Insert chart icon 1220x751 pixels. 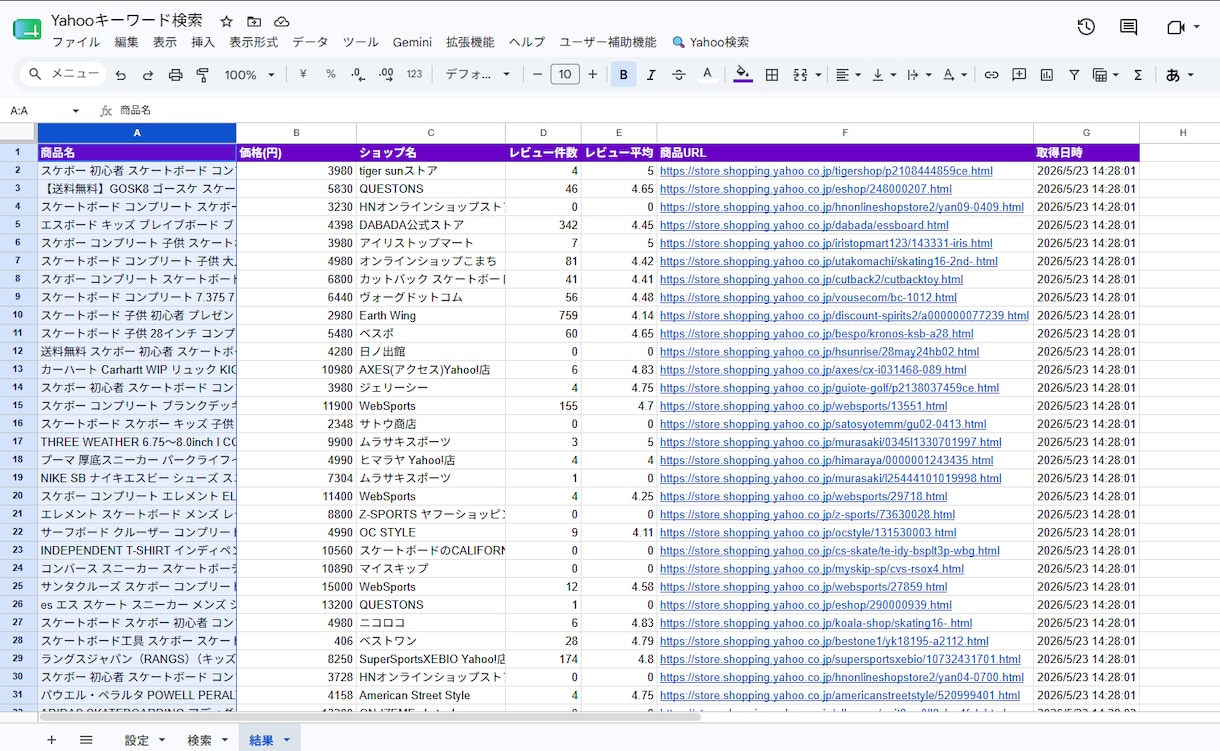click(1047, 75)
